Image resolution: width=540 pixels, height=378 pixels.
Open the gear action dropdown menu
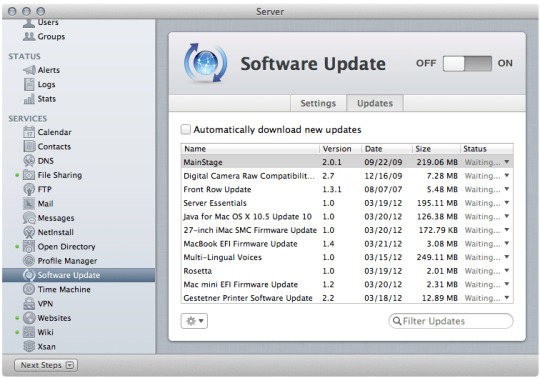pyautogui.click(x=194, y=321)
